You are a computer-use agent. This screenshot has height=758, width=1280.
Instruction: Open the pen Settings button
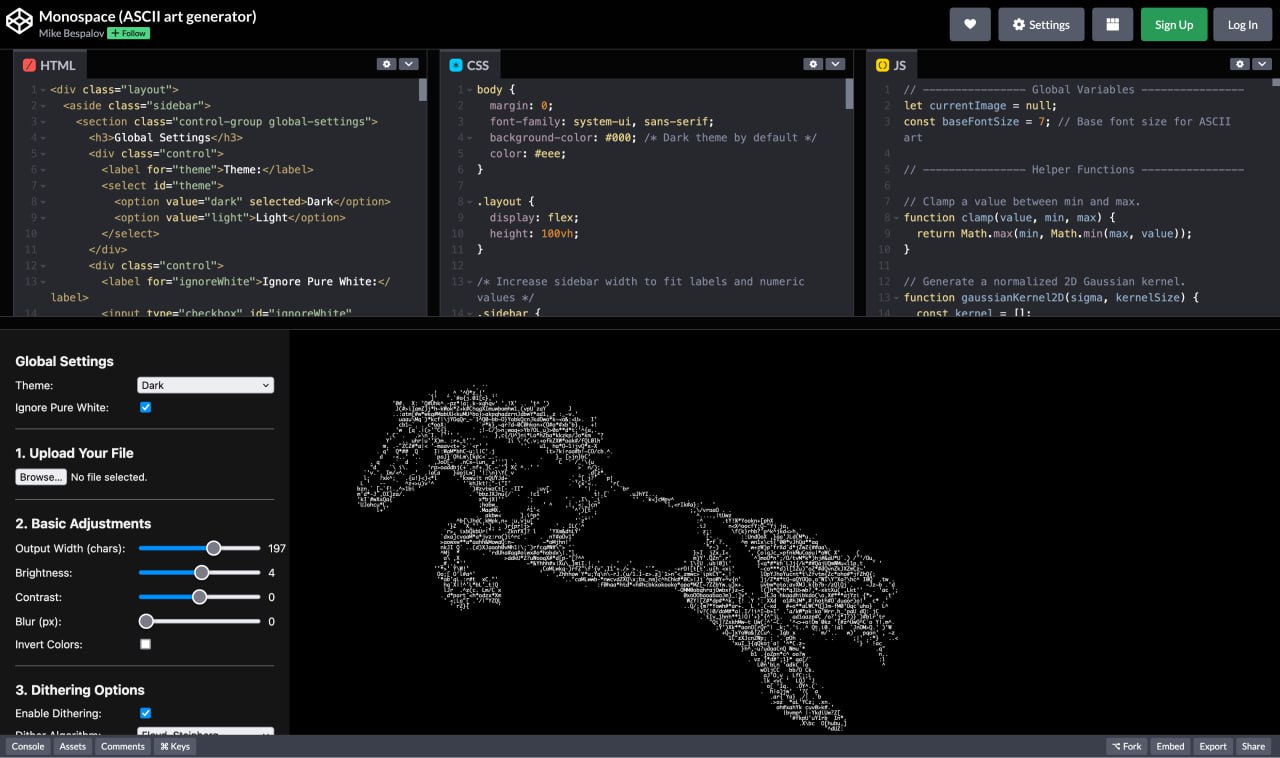pyautogui.click(x=1041, y=24)
